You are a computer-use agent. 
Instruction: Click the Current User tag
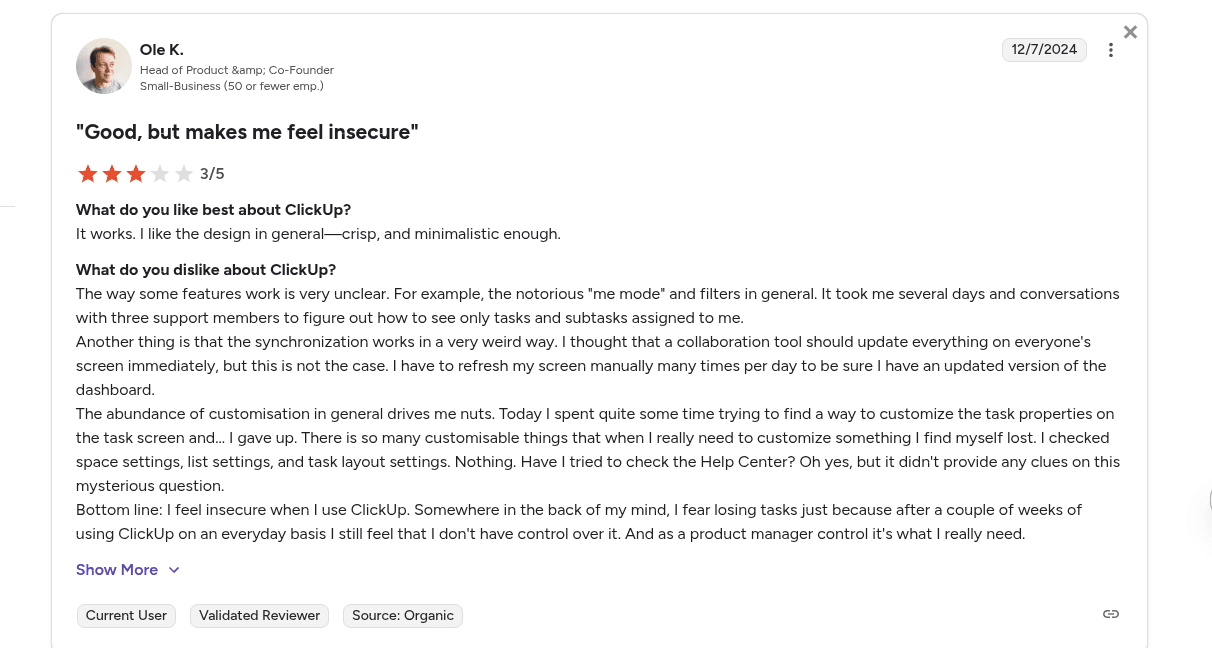coord(126,616)
